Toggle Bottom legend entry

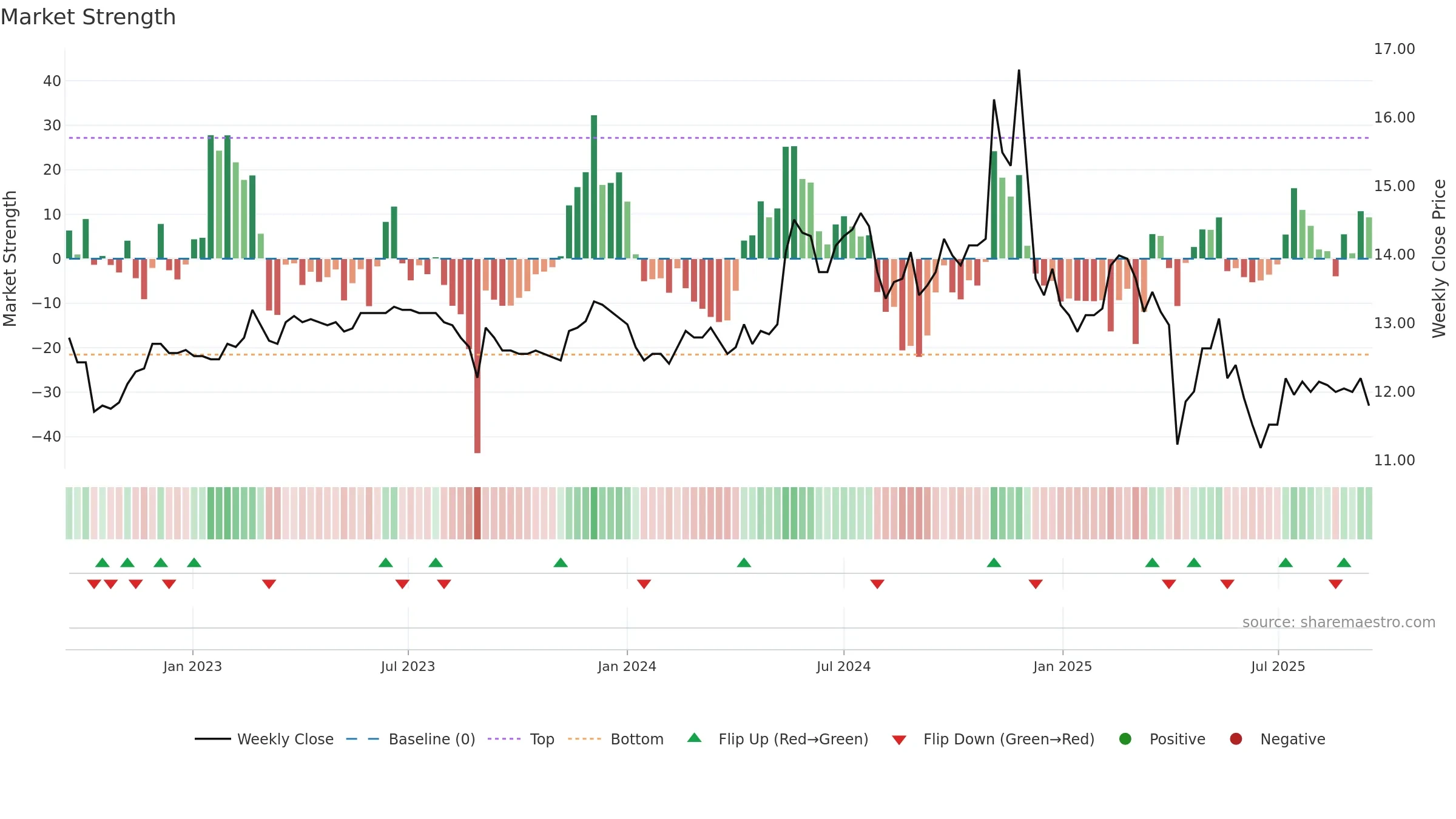(x=616, y=739)
